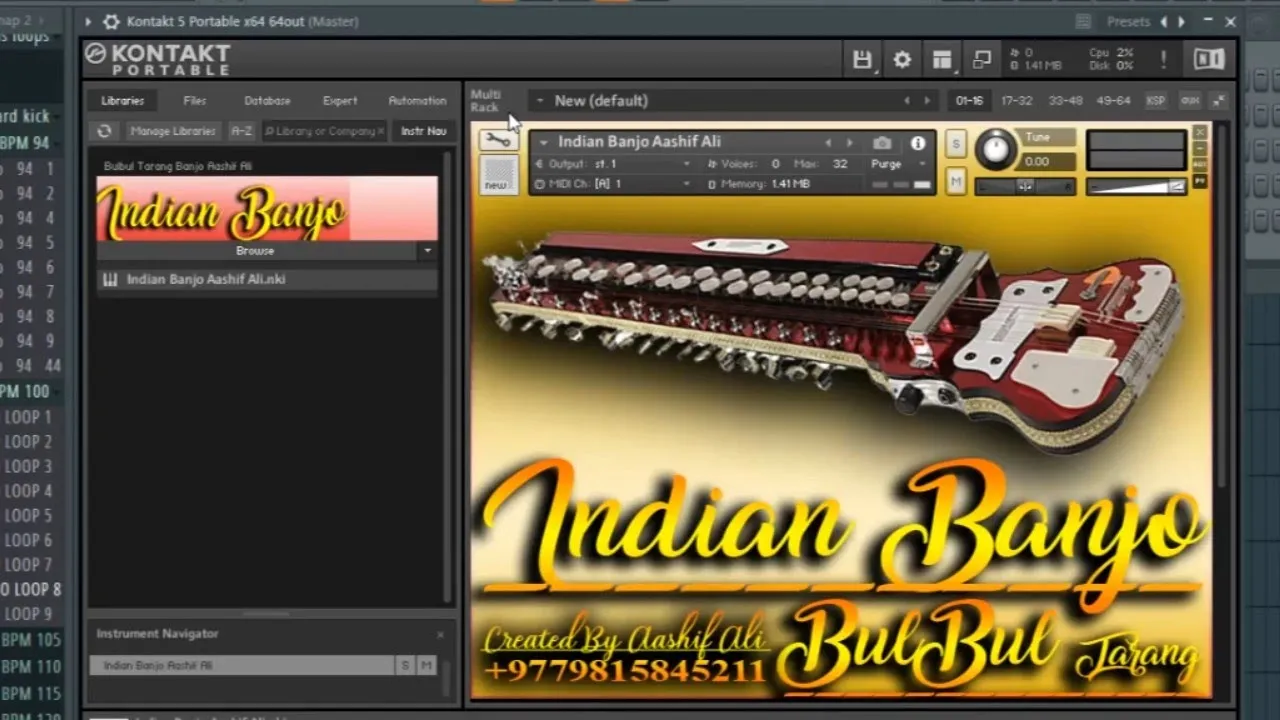The height and width of the screenshot is (720, 1280).
Task: Open plugin window gear menu
Action: point(111,21)
